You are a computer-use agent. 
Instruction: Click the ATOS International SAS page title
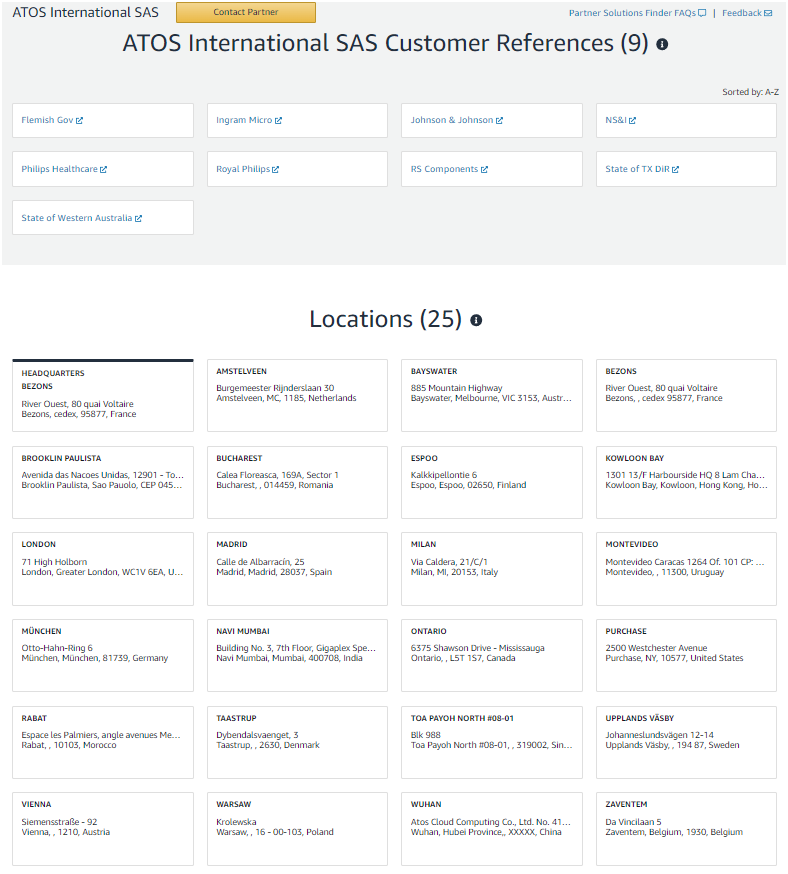click(x=85, y=12)
